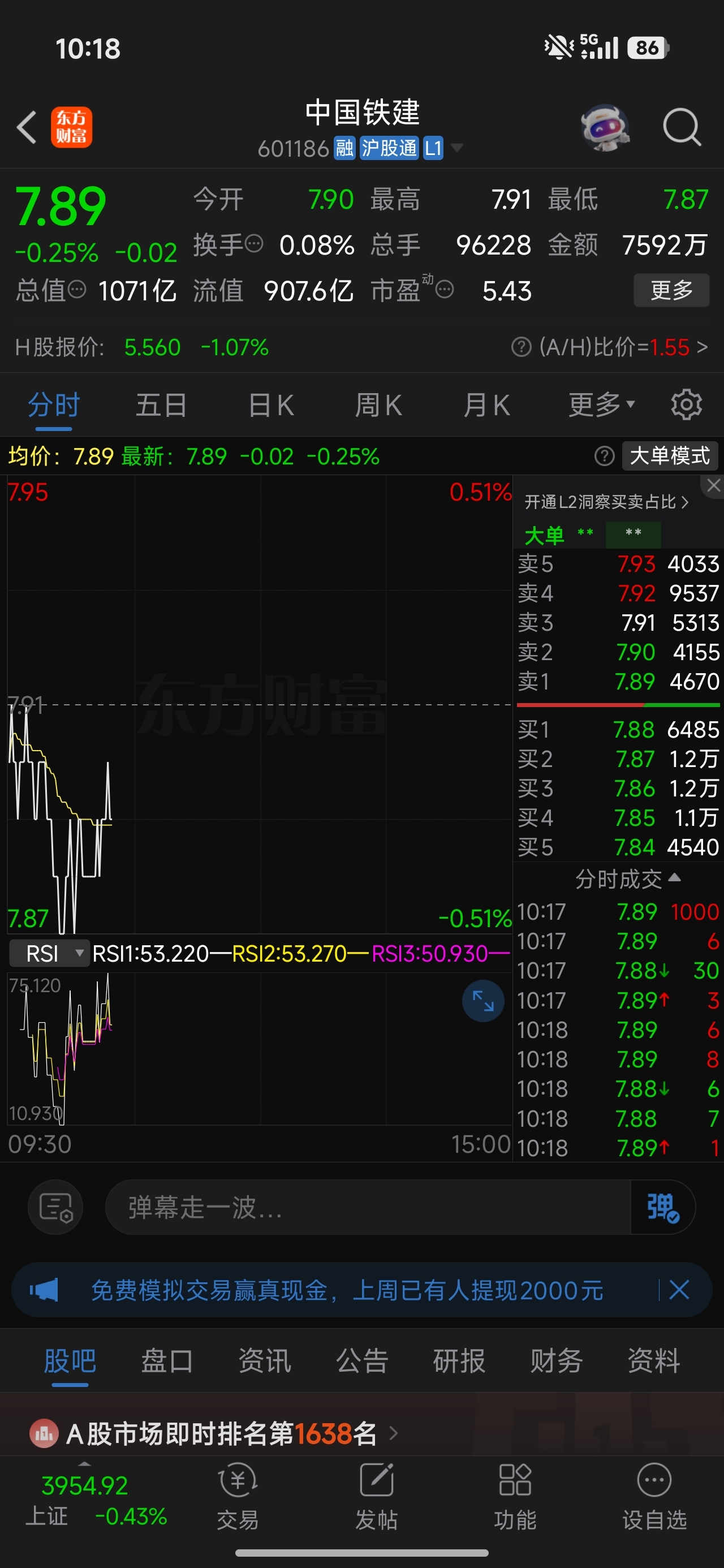Switch to 资讯 tab

(264, 1360)
